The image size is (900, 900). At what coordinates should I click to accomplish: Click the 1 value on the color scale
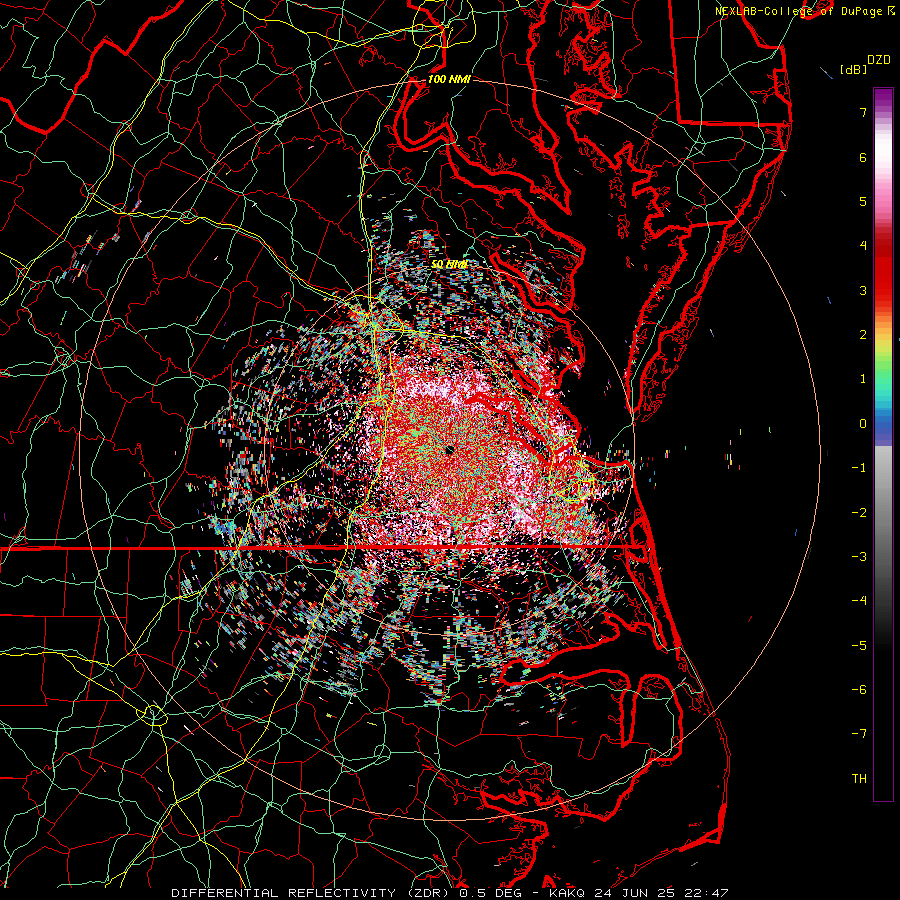[x=863, y=379]
